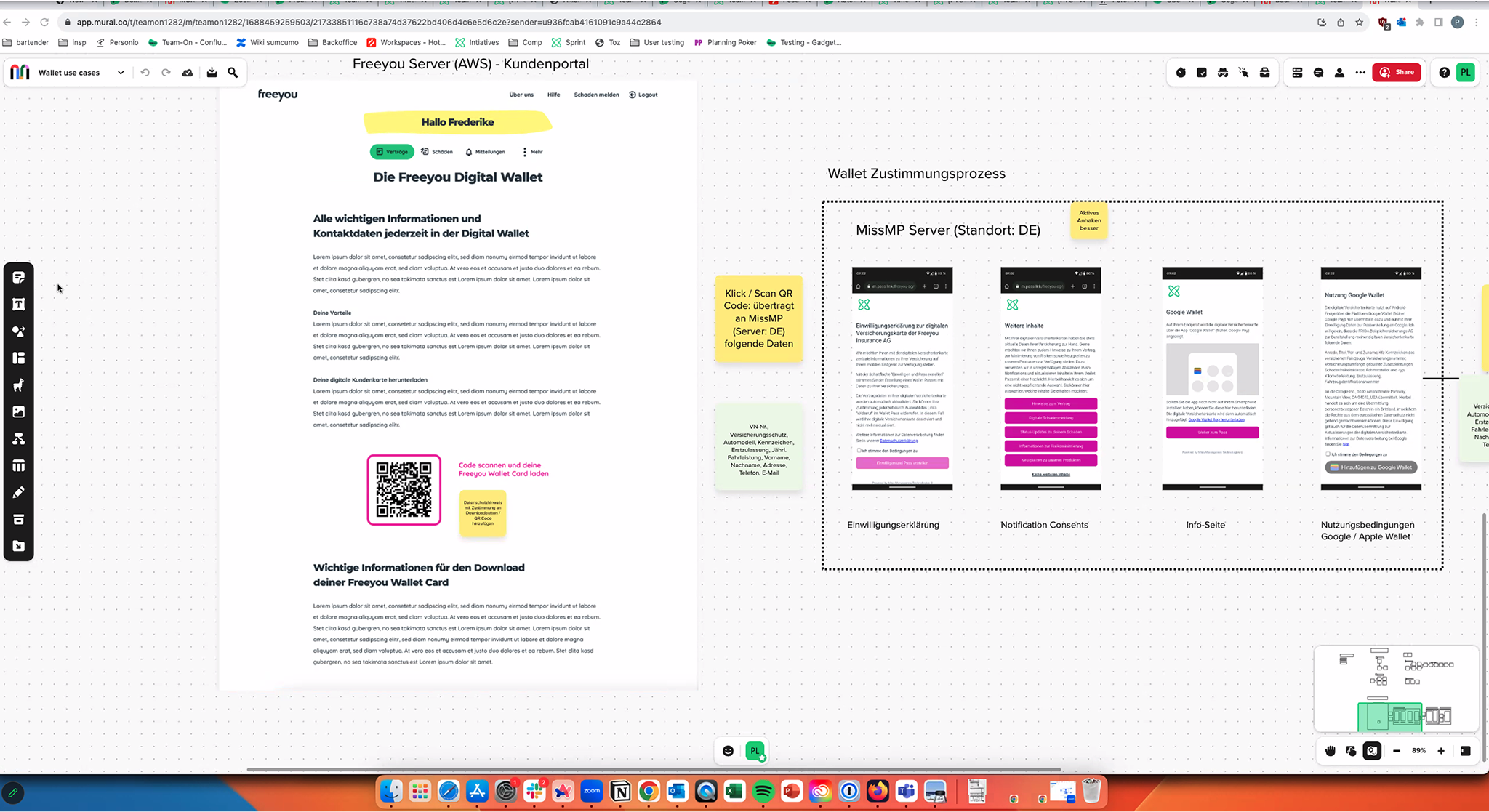The image size is (1489, 812).
Task: Click the red Share button
Action: coord(1397,73)
